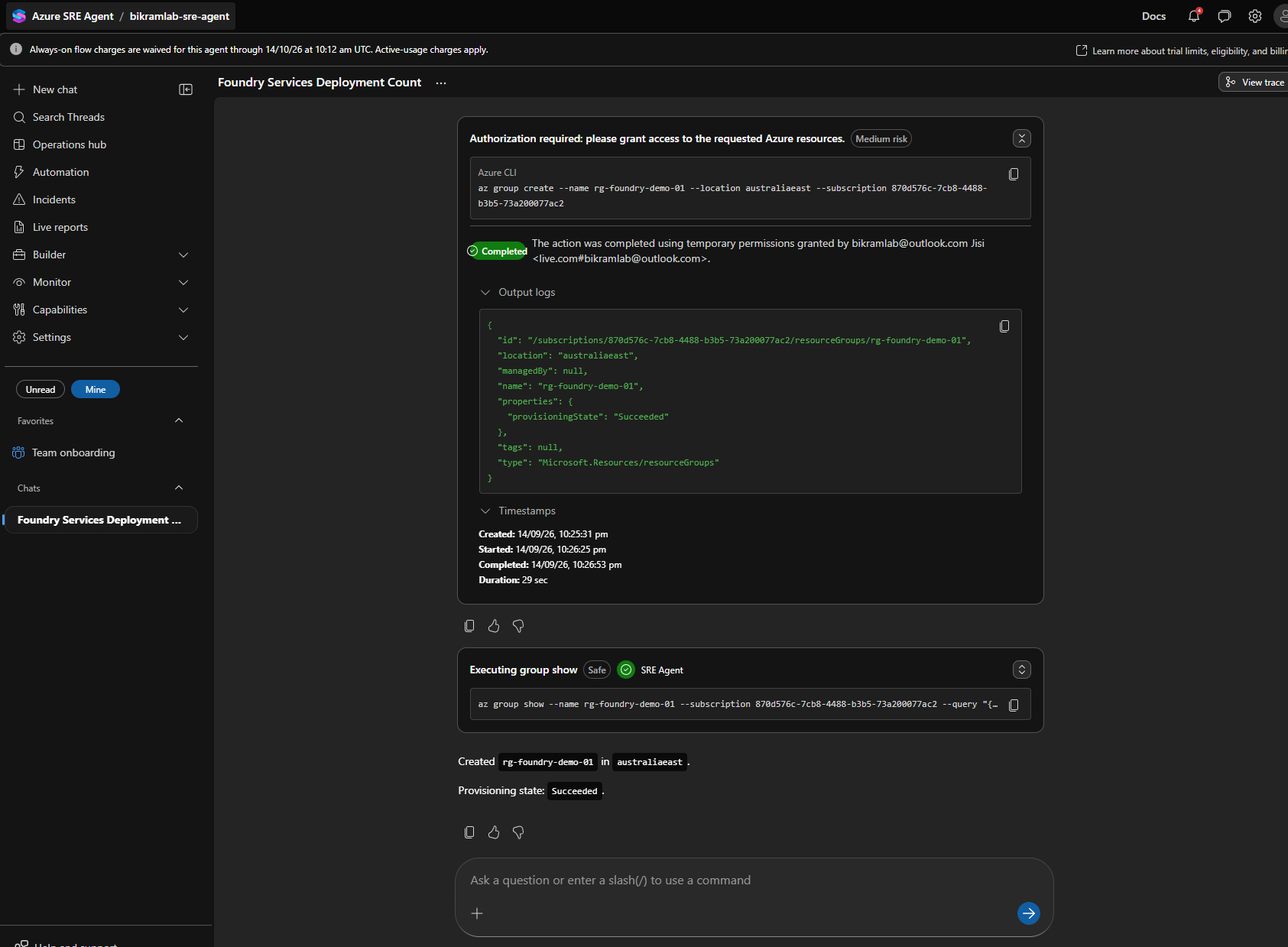This screenshot has height=947, width=1288.
Task: Click the Incidents warning triangle icon
Action: point(19,199)
